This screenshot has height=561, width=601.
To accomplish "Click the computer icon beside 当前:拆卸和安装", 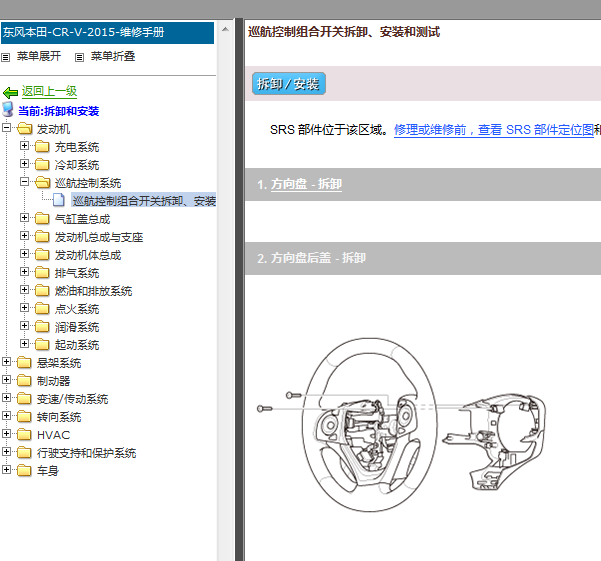I will [x=8, y=110].
